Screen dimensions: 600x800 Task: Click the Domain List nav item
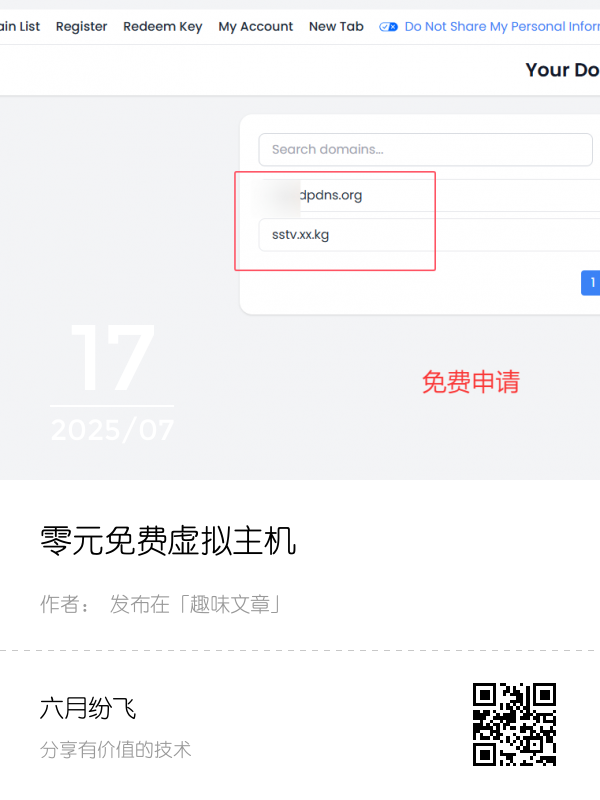19,27
